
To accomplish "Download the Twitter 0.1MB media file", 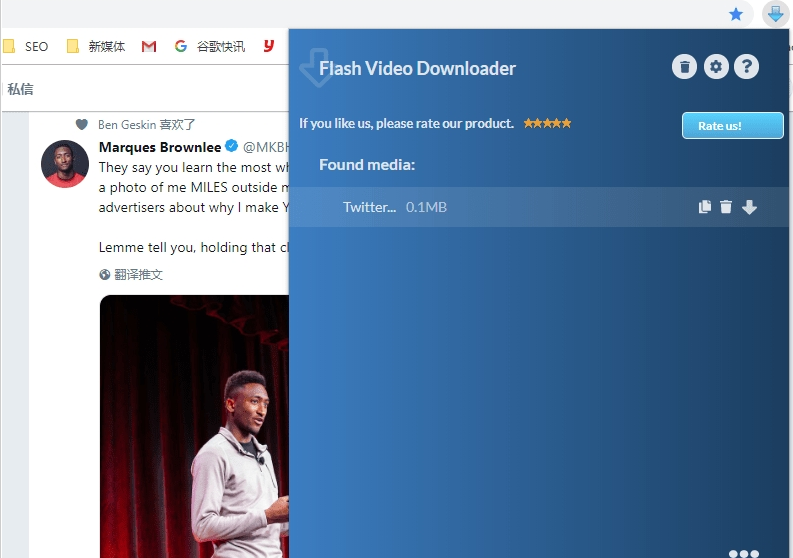I will (x=749, y=207).
